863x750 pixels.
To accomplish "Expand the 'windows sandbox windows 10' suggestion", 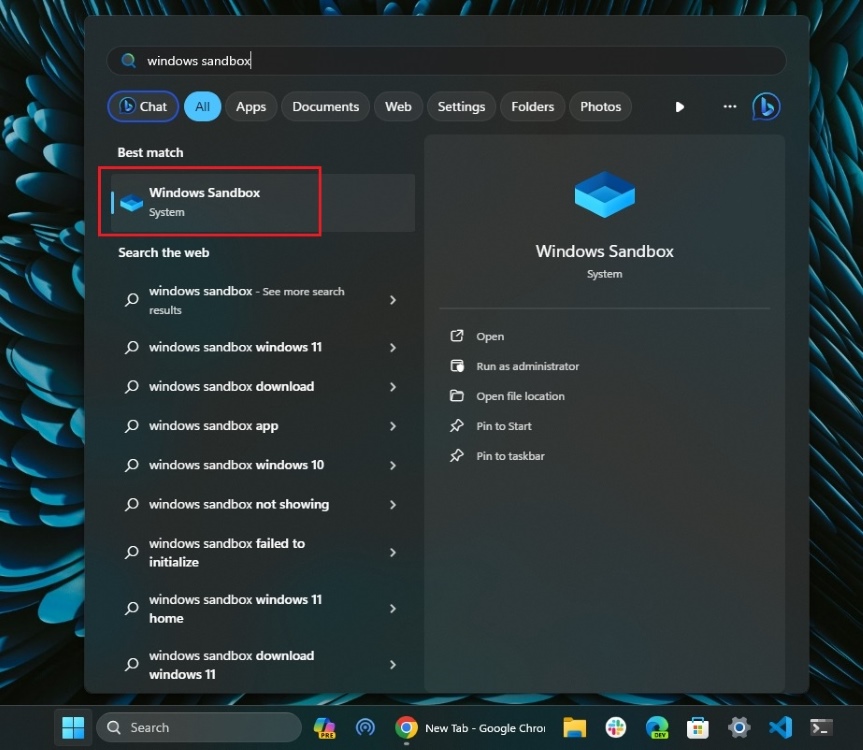I will pyautogui.click(x=392, y=465).
